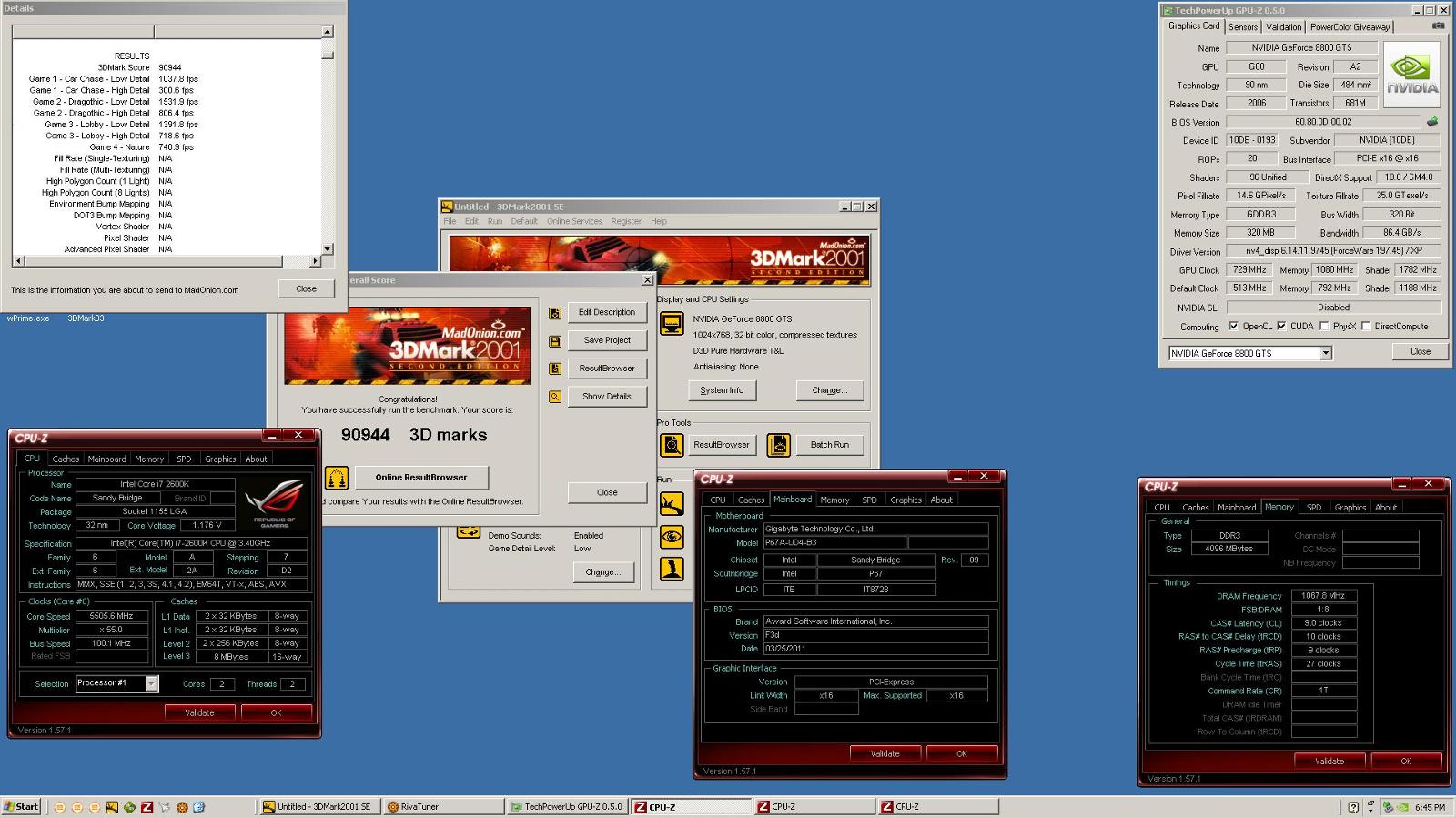The width and height of the screenshot is (1456, 818).
Task: Click the BIOS save chip icon in GPU-Z
Action: (x=1432, y=121)
